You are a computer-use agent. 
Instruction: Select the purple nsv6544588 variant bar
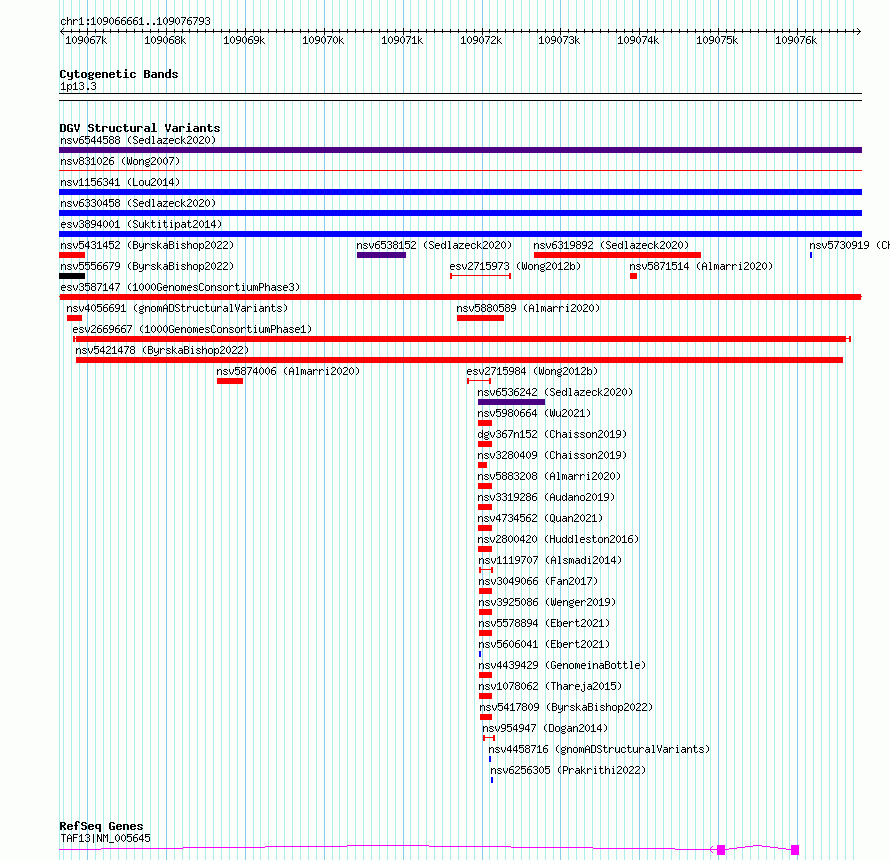click(x=460, y=150)
